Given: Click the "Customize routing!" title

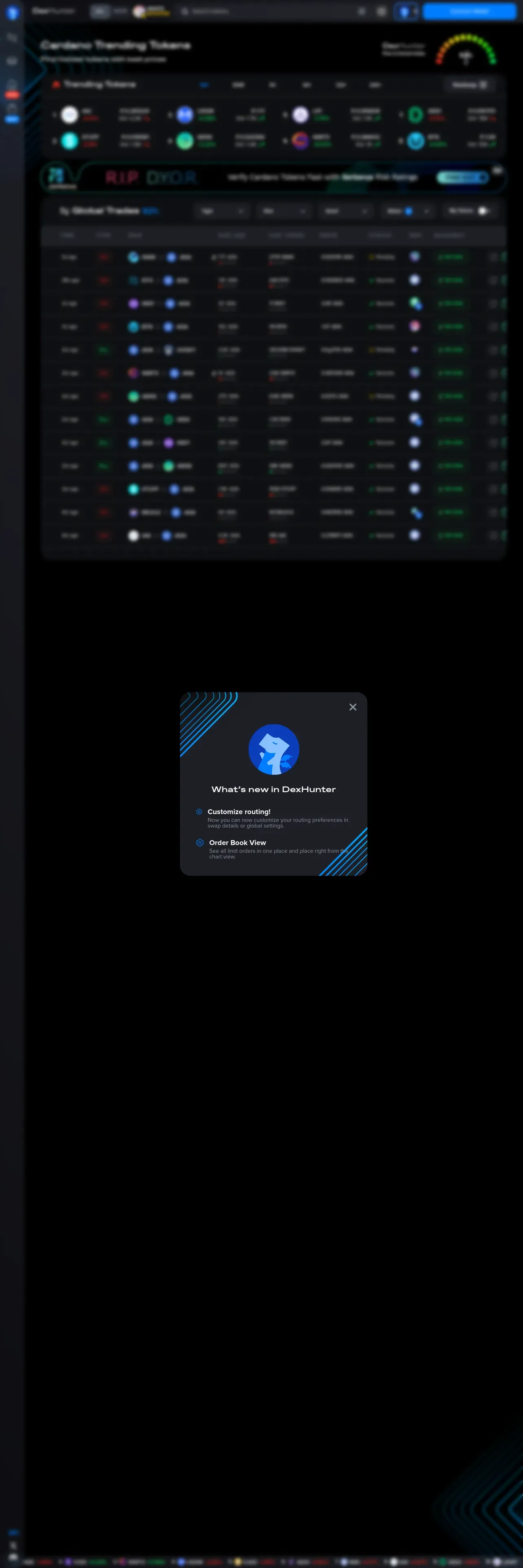Looking at the screenshot, I should tap(239, 811).
